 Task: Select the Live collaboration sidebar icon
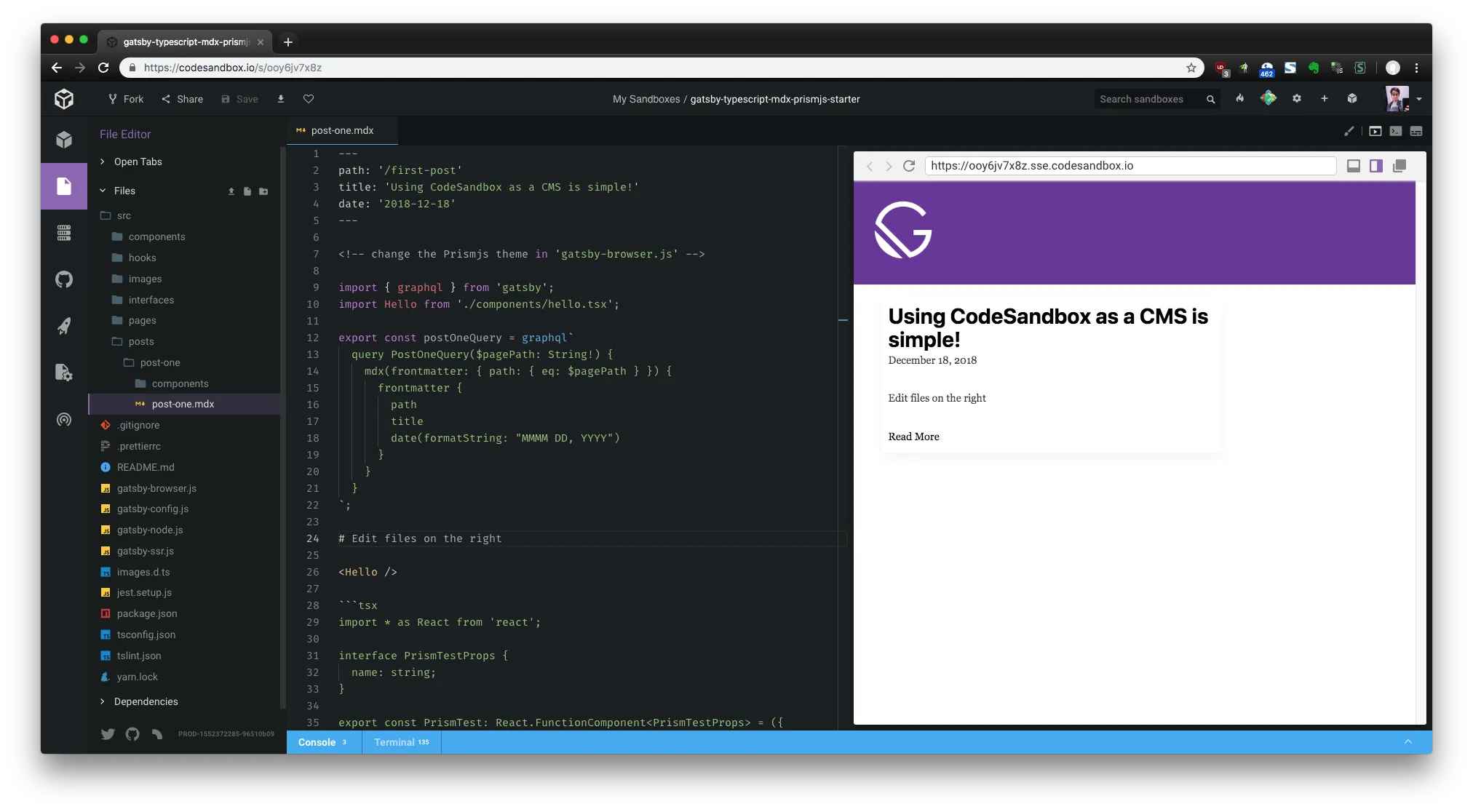[x=64, y=420]
